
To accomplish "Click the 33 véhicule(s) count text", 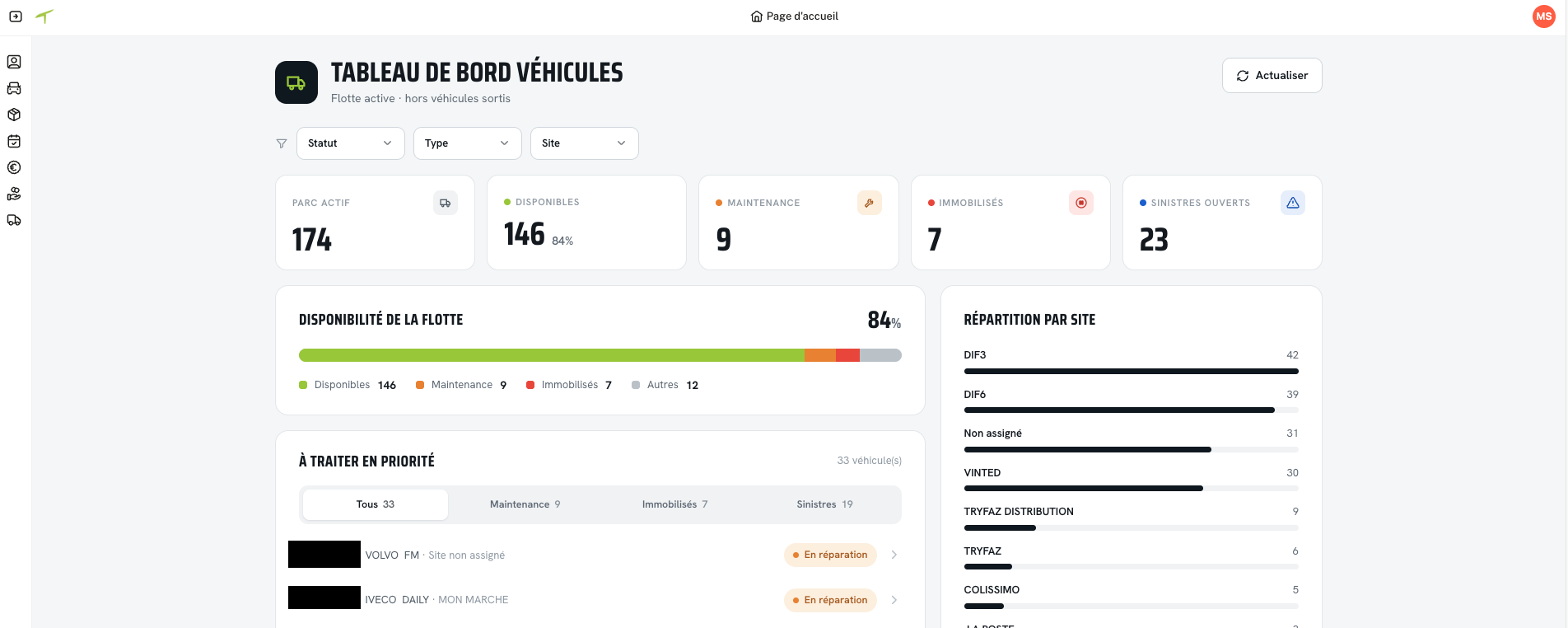I will coord(870,461).
